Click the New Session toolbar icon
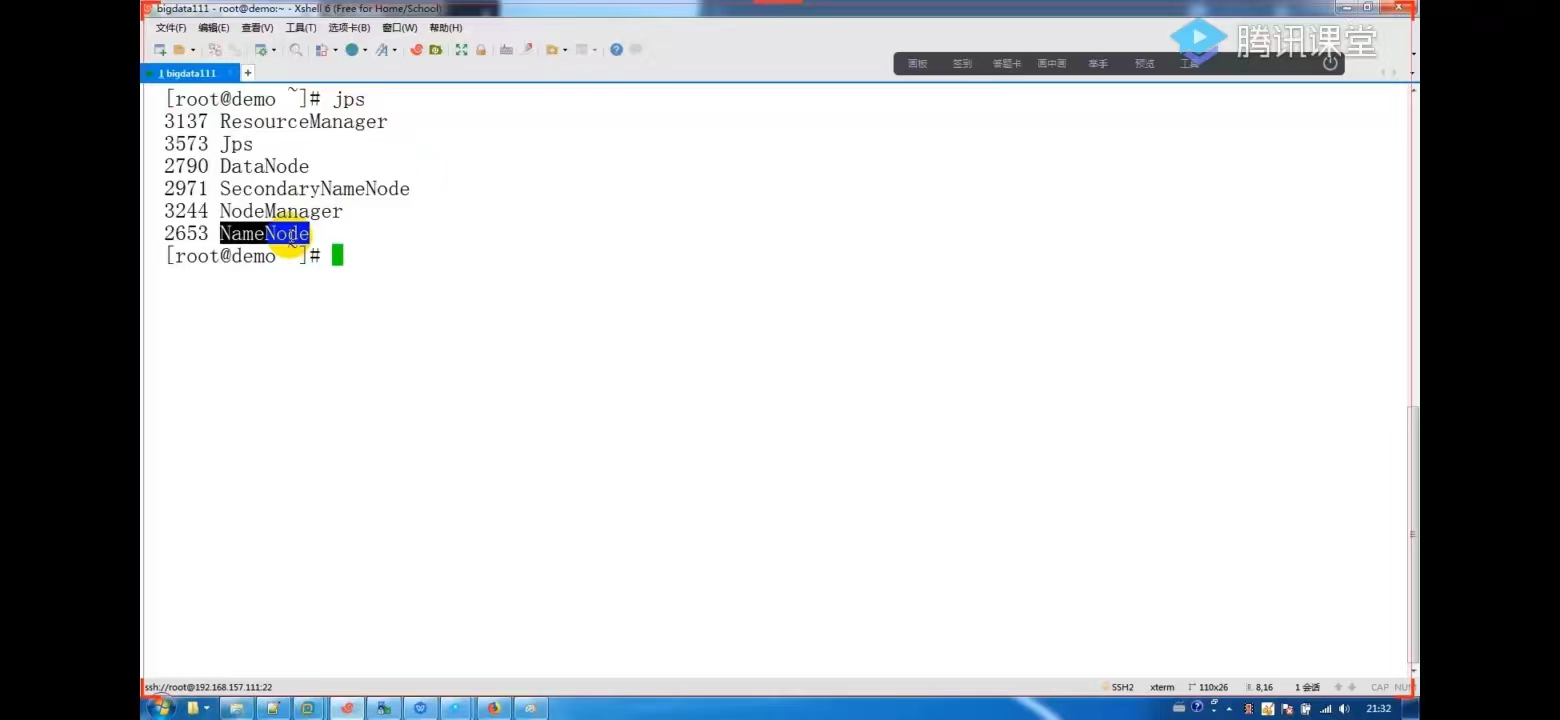This screenshot has width=1560, height=720. coord(160,50)
